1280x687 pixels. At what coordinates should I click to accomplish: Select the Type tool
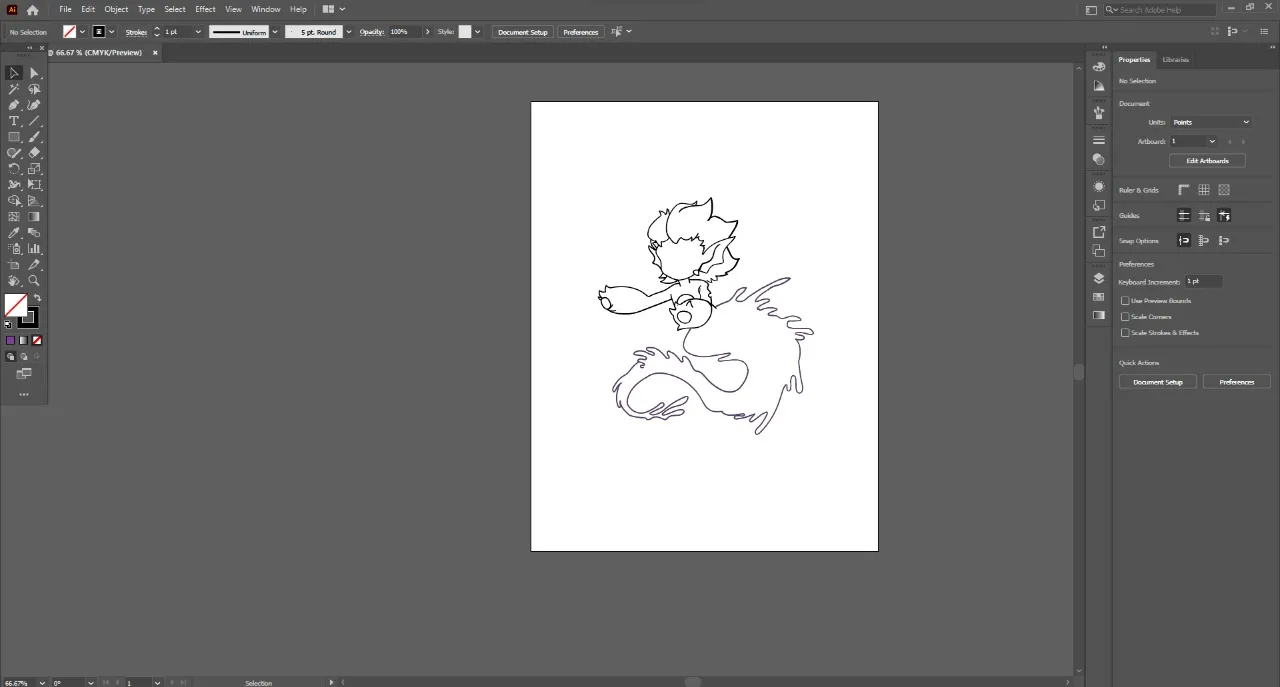[14, 121]
